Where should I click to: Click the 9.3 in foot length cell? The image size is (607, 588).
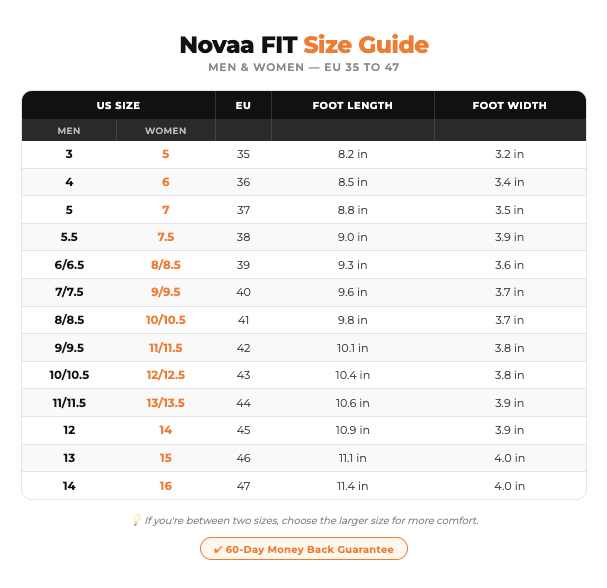click(x=353, y=265)
